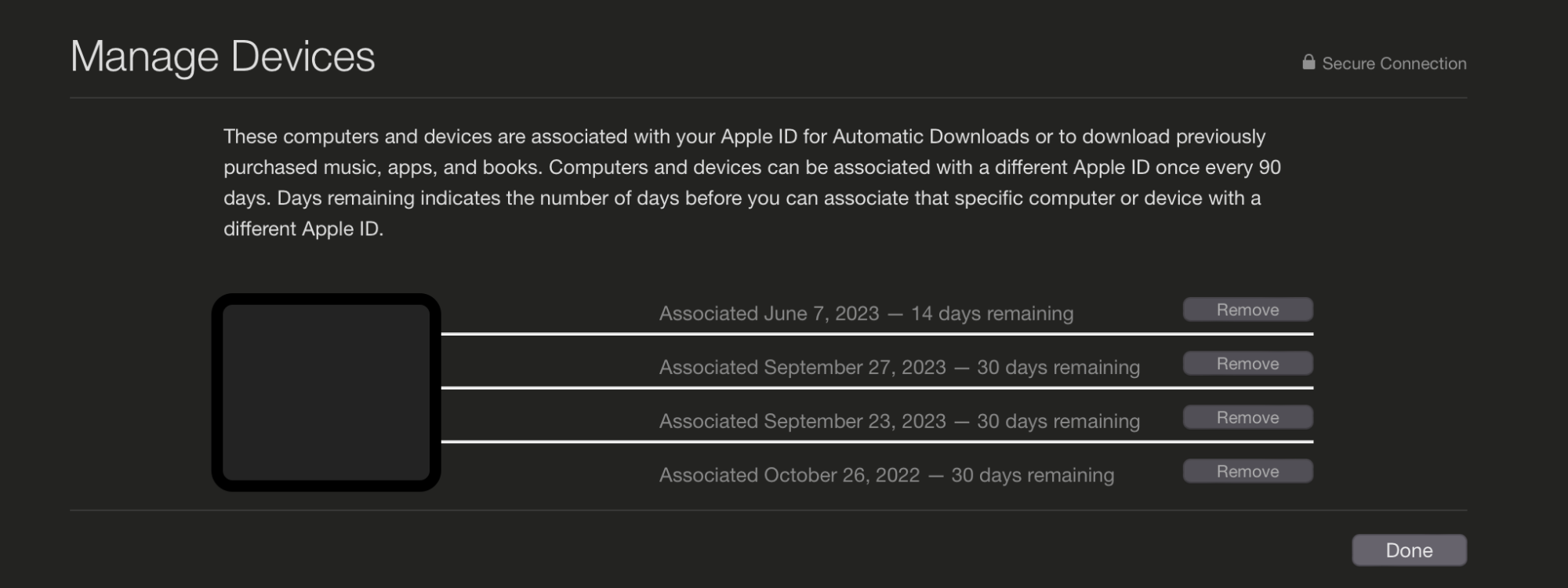Click 'Automatic Downloads' in the description paragraph
The height and width of the screenshot is (588, 1568).
click(x=931, y=136)
